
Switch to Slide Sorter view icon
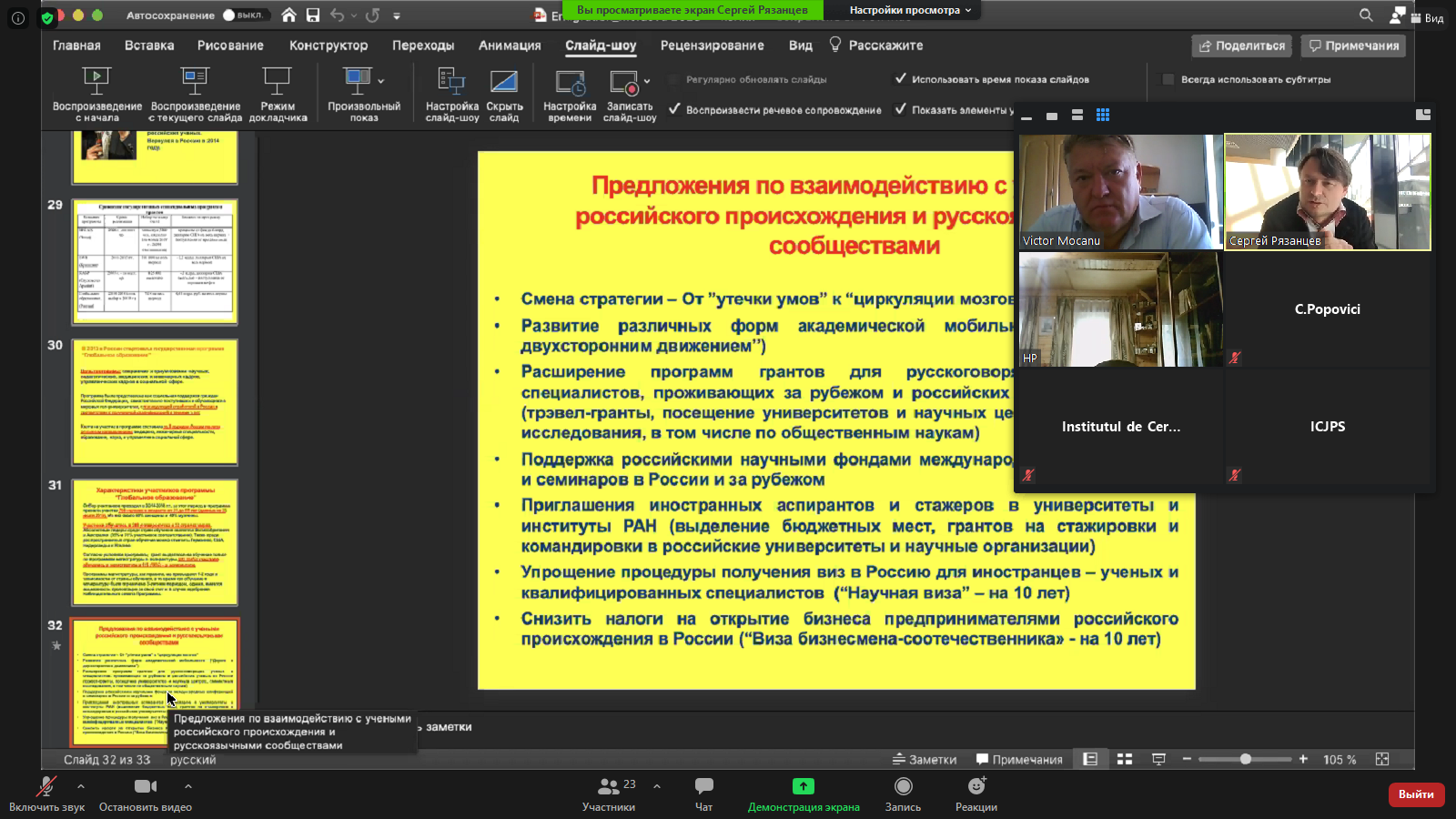coord(1125,759)
